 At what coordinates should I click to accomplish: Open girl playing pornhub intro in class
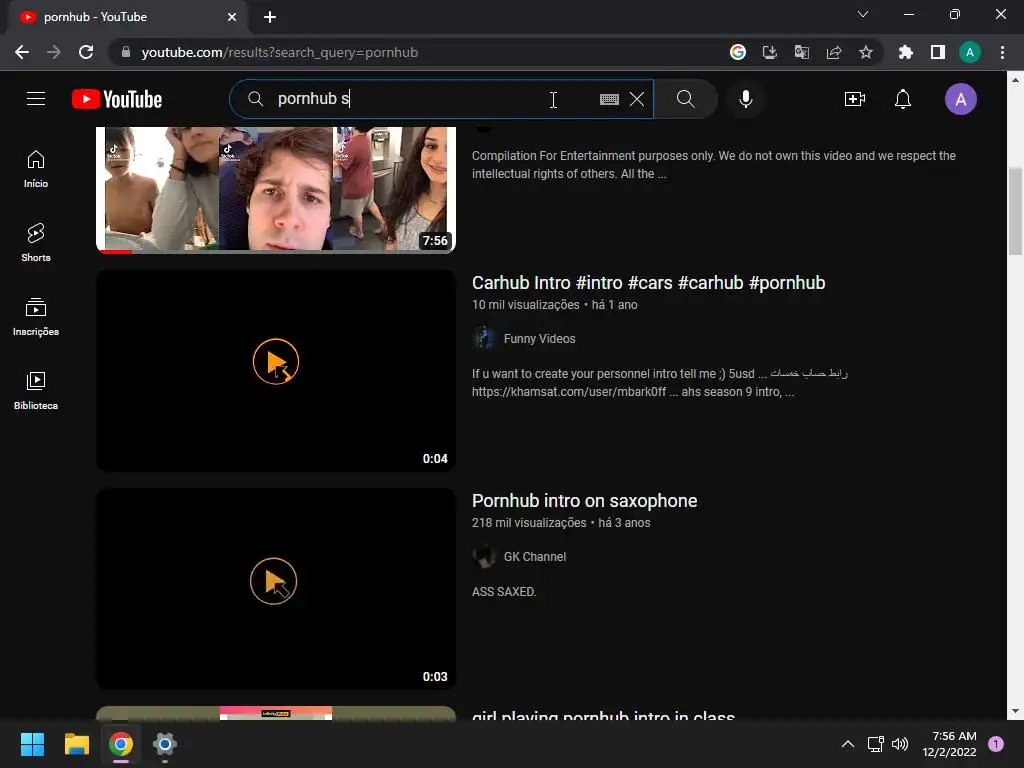[x=603, y=714]
